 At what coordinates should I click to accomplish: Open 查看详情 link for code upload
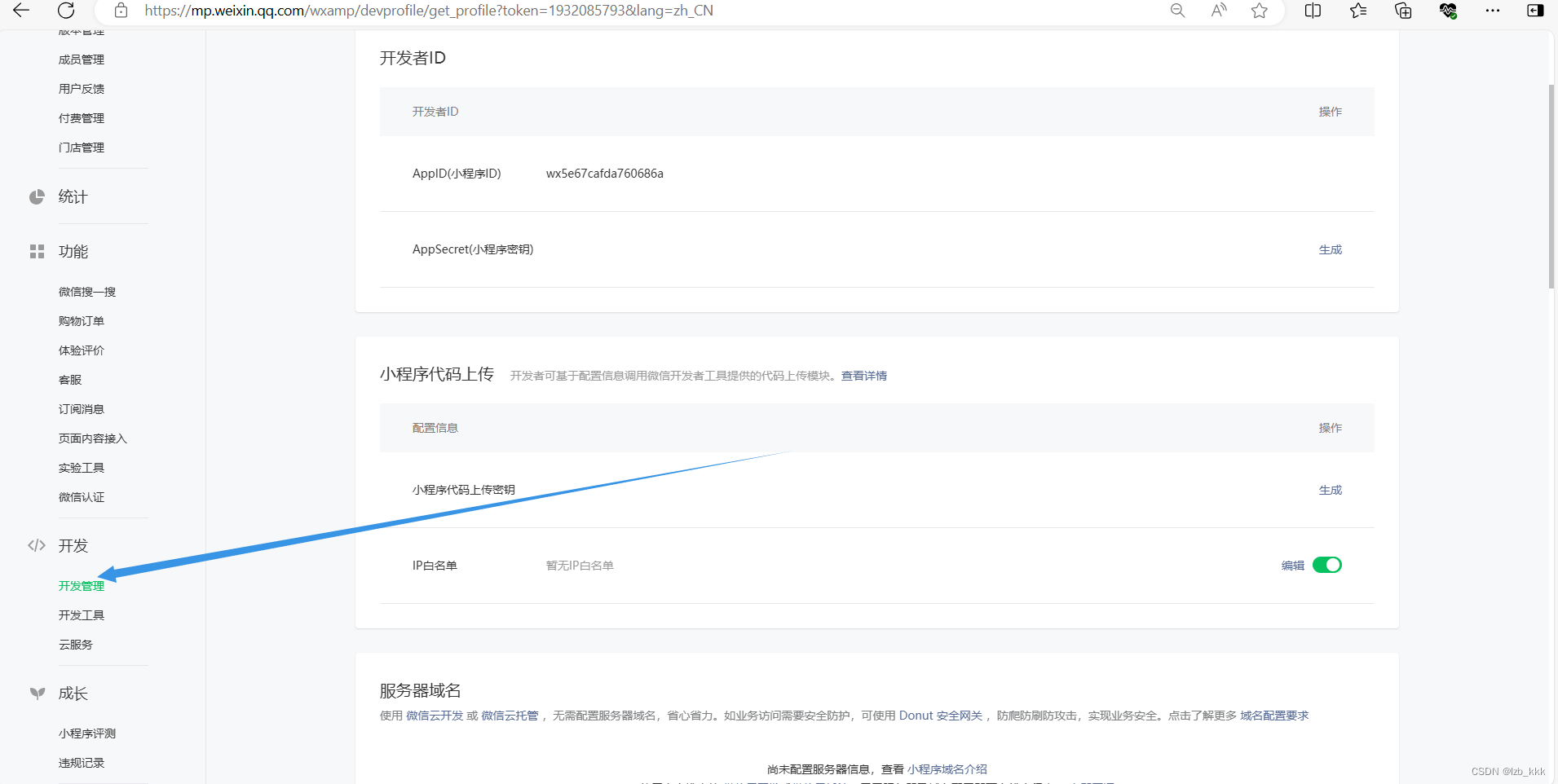864,376
